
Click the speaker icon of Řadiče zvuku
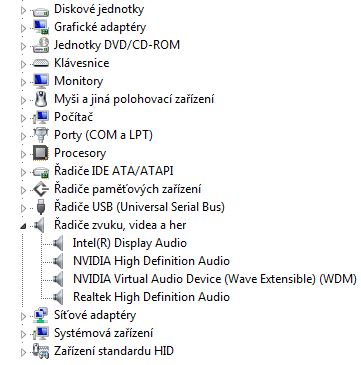[x=40, y=226]
